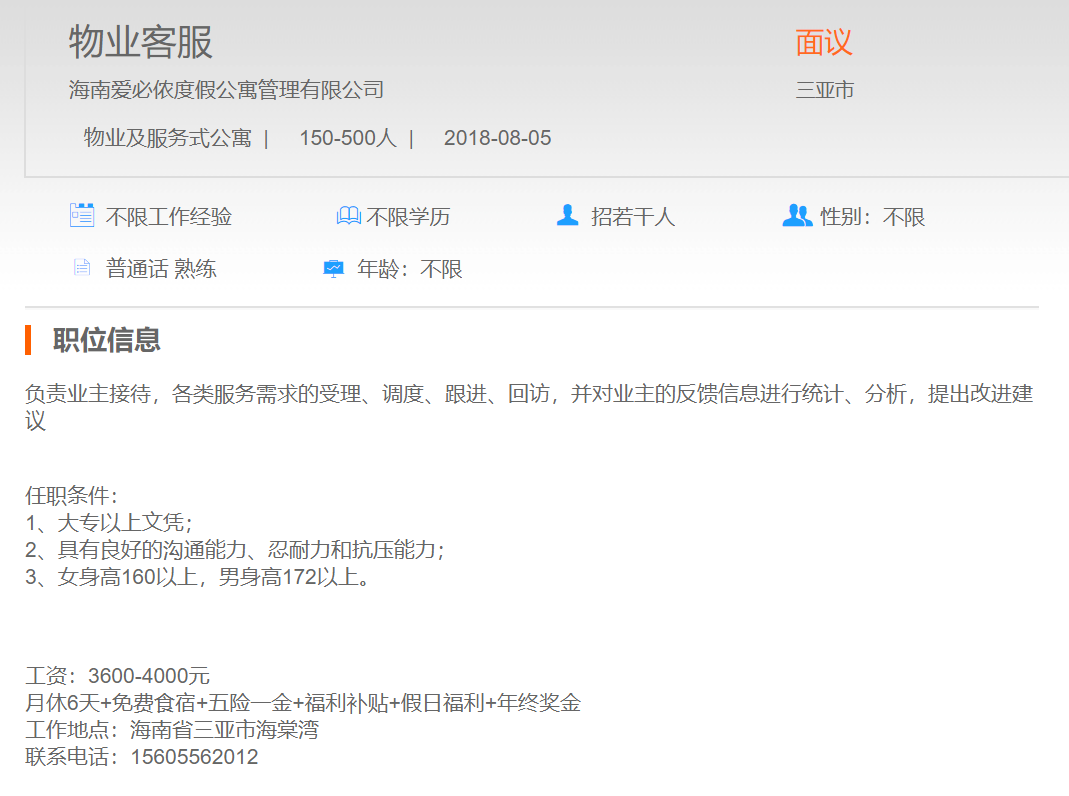Click the salary line 3600-4000元
The image size is (1069, 796).
coord(148,677)
